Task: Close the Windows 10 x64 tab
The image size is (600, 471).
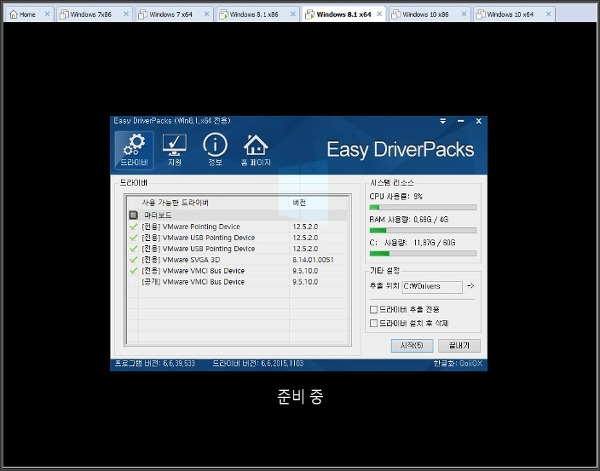Action: pos(548,14)
